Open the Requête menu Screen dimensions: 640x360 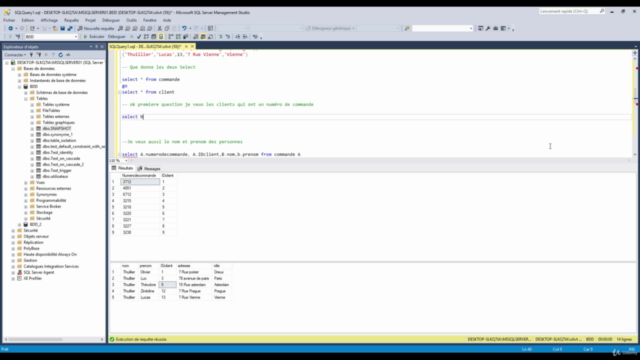pos(71,20)
